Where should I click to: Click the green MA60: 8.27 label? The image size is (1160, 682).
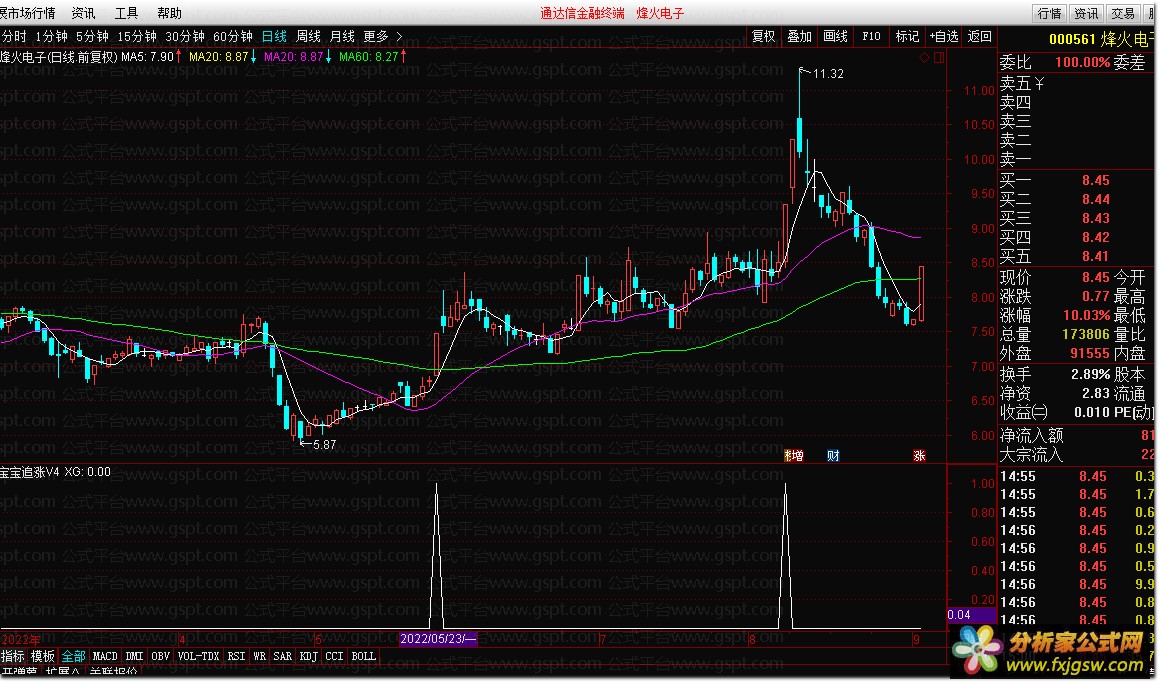[368, 56]
